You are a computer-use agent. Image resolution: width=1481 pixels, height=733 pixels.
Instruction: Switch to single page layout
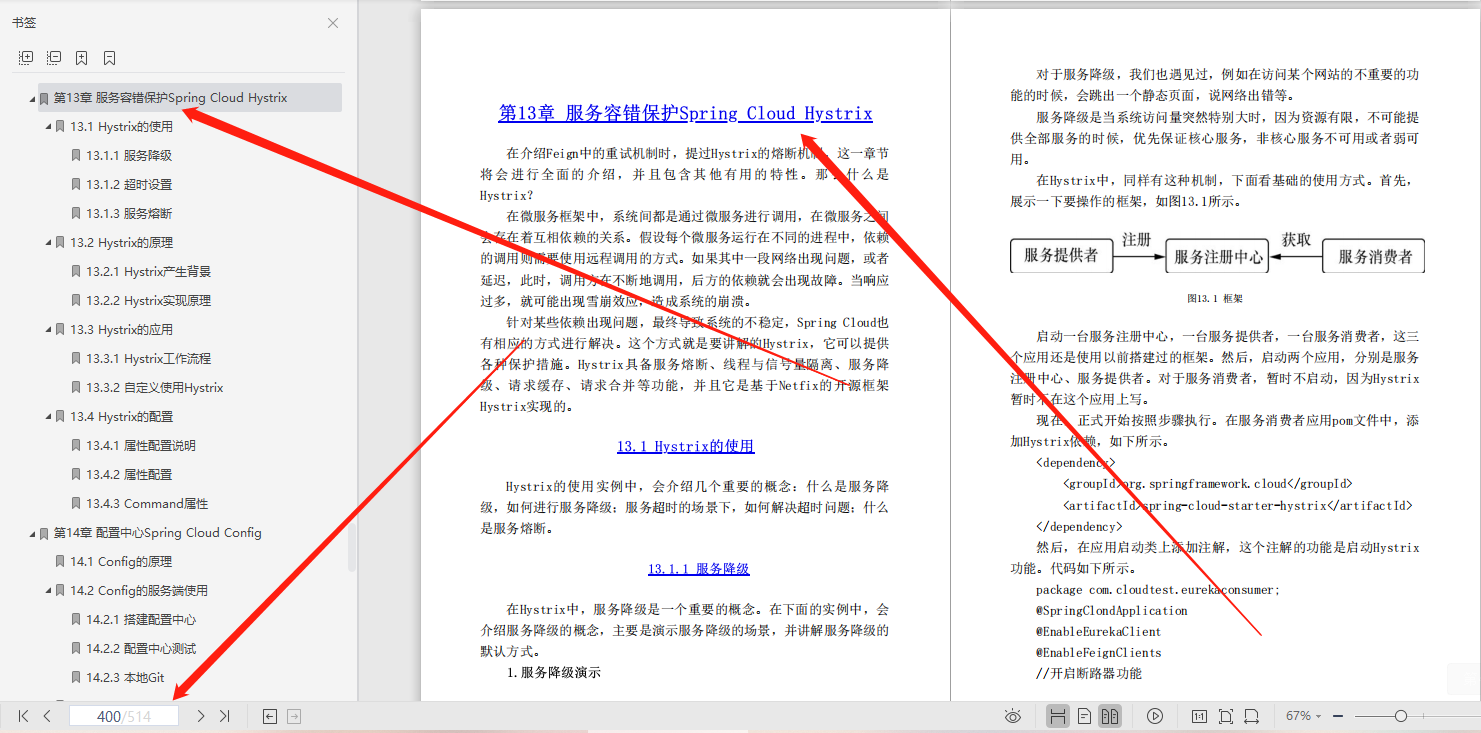[1084, 716]
